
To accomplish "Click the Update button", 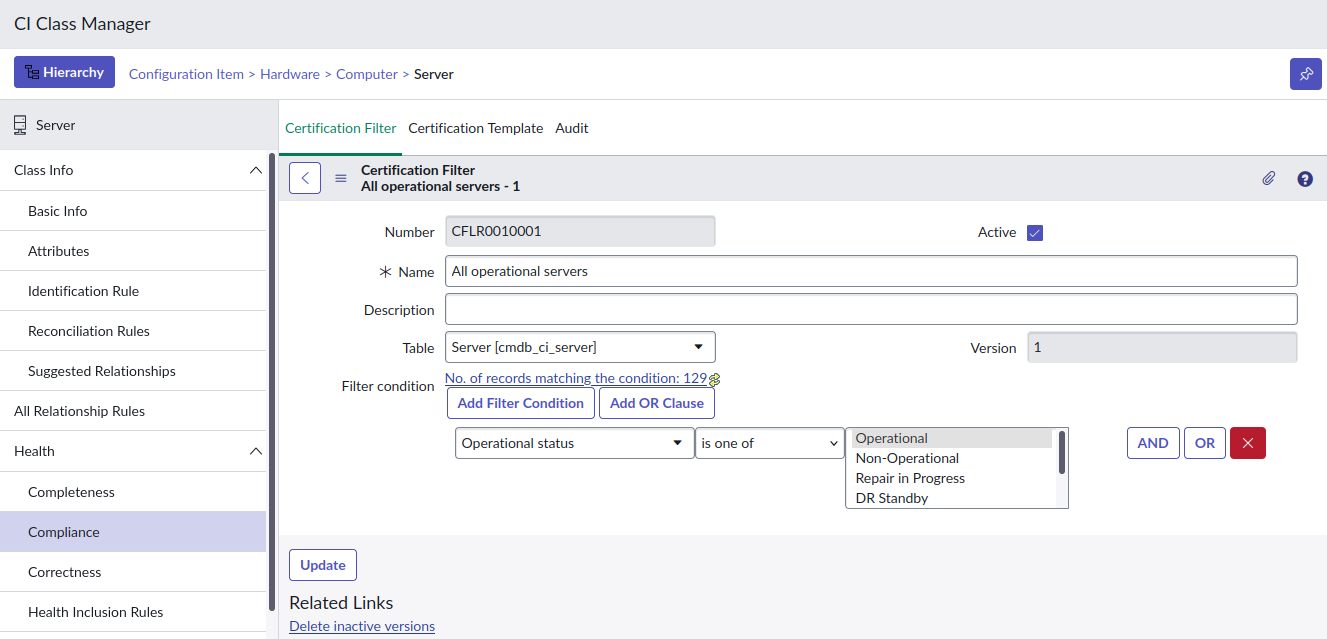I will click(322, 565).
